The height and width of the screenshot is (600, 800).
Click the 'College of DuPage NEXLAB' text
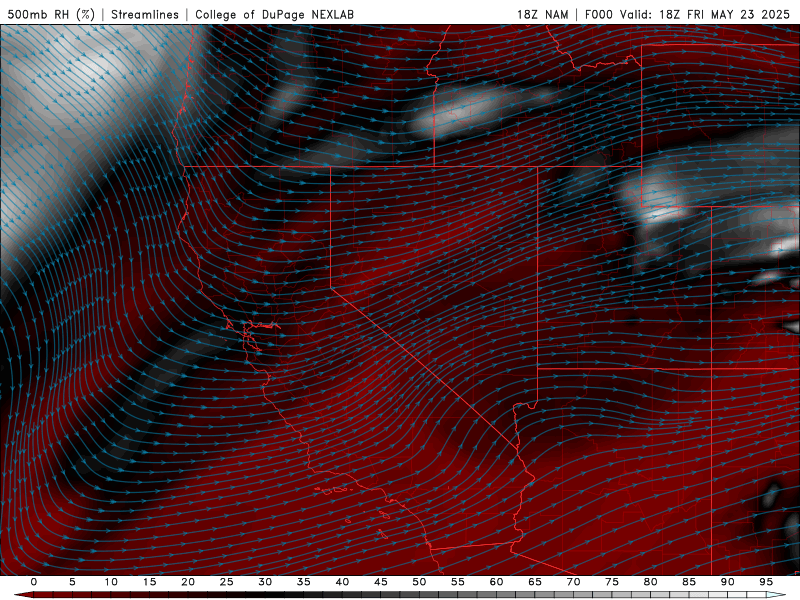coord(274,14)
